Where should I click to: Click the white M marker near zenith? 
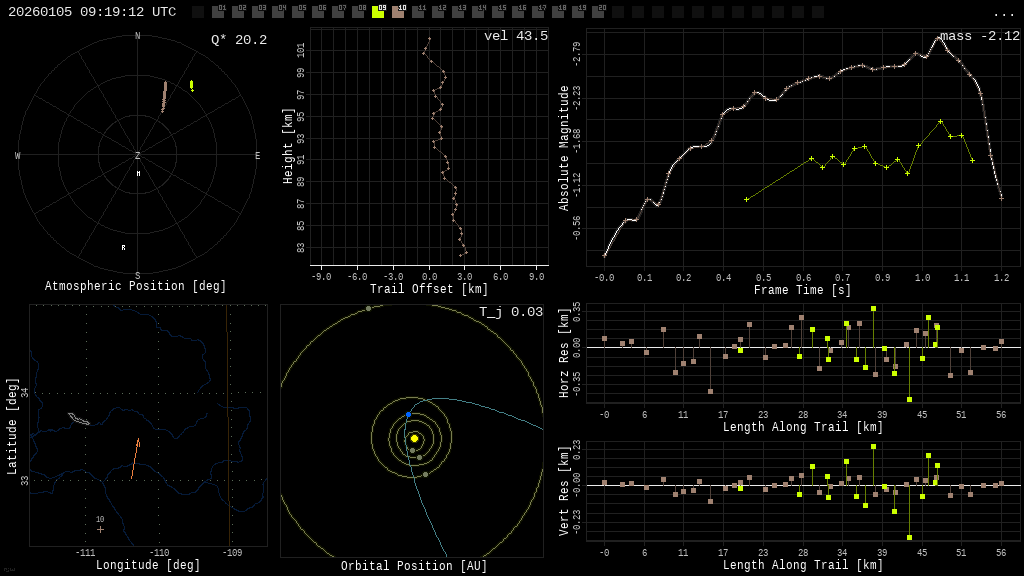(x=139, y=174)
